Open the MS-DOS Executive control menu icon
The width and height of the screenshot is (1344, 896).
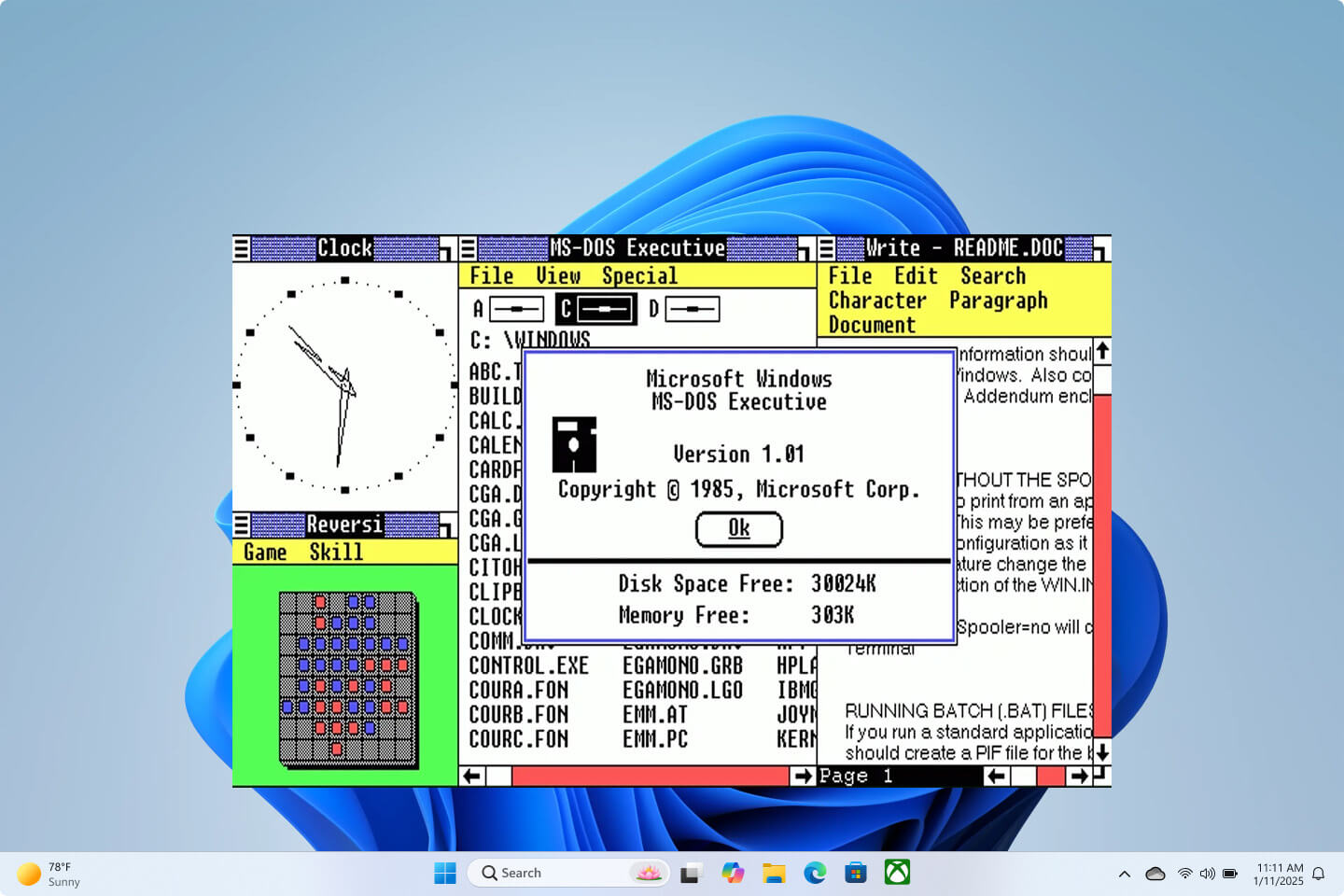(x=467, y=247)
